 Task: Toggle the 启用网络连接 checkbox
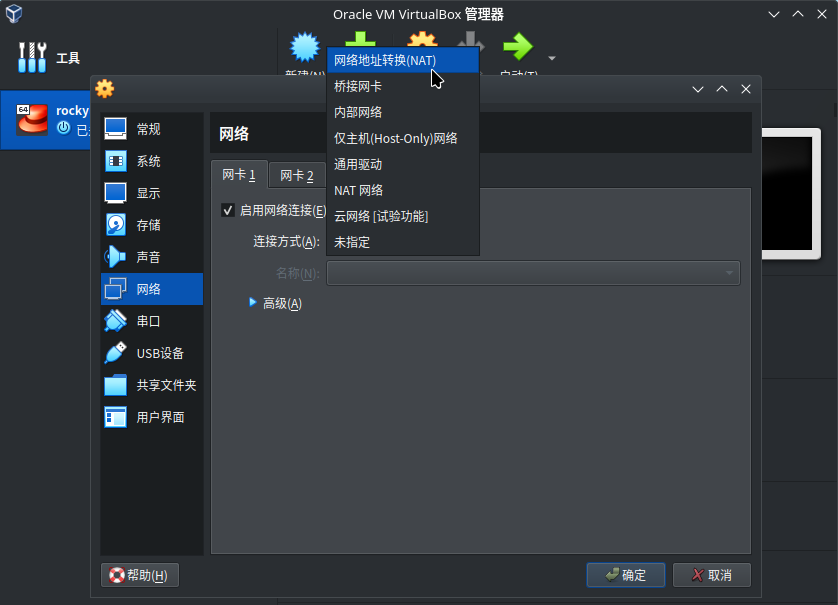click(228, 210)
